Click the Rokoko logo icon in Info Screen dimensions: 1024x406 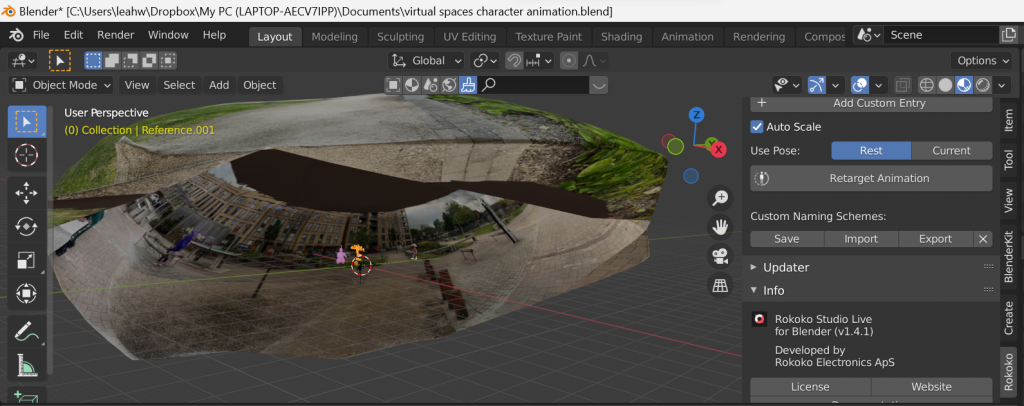coord(759,319)
